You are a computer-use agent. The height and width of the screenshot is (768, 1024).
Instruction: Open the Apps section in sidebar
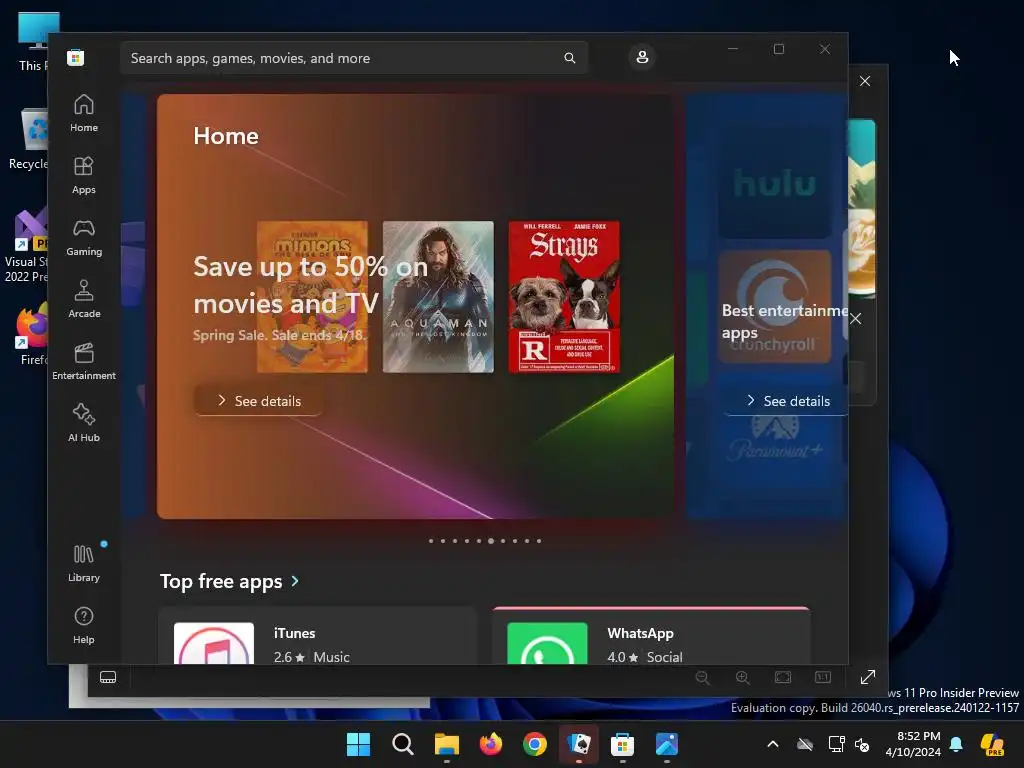point(84,176)
